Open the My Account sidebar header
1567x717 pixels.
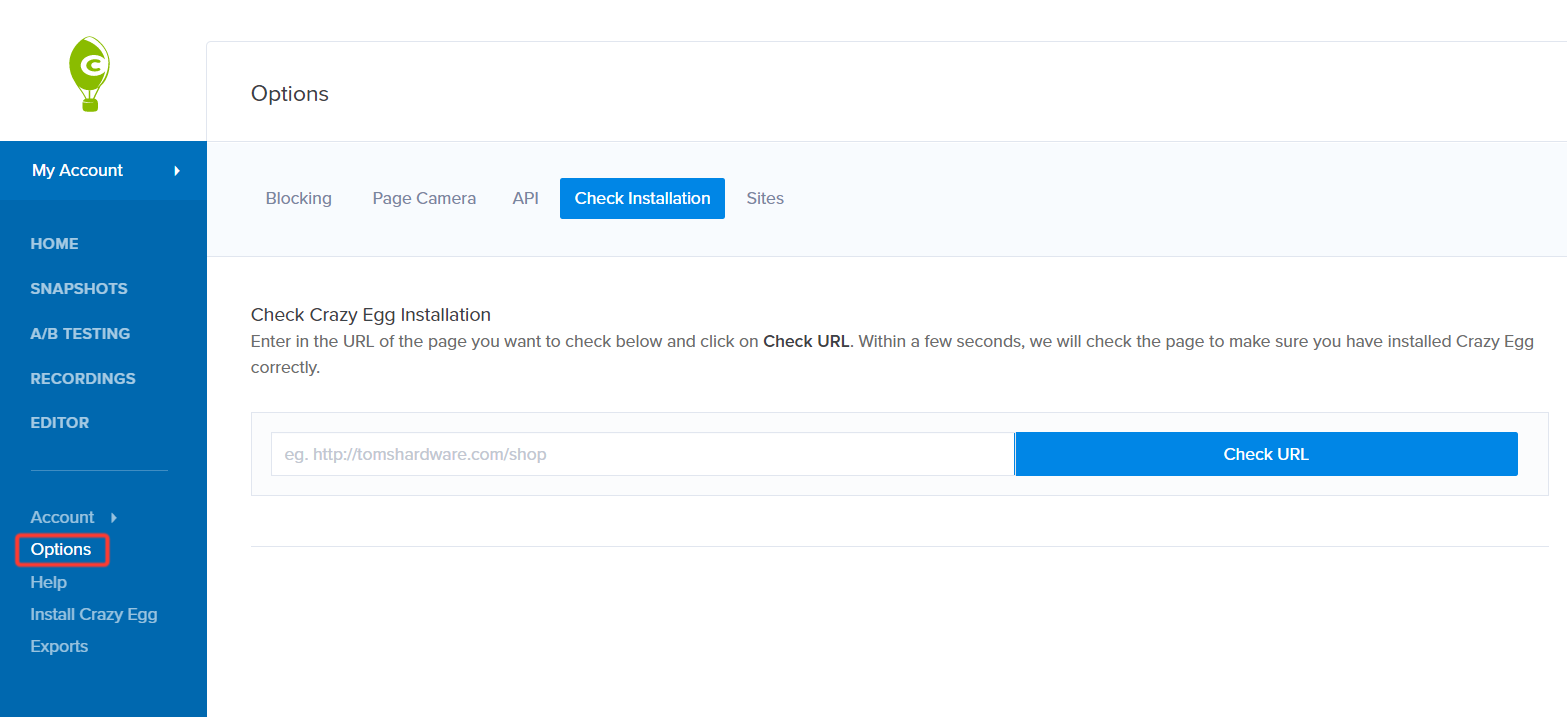[x=103, y=170]
